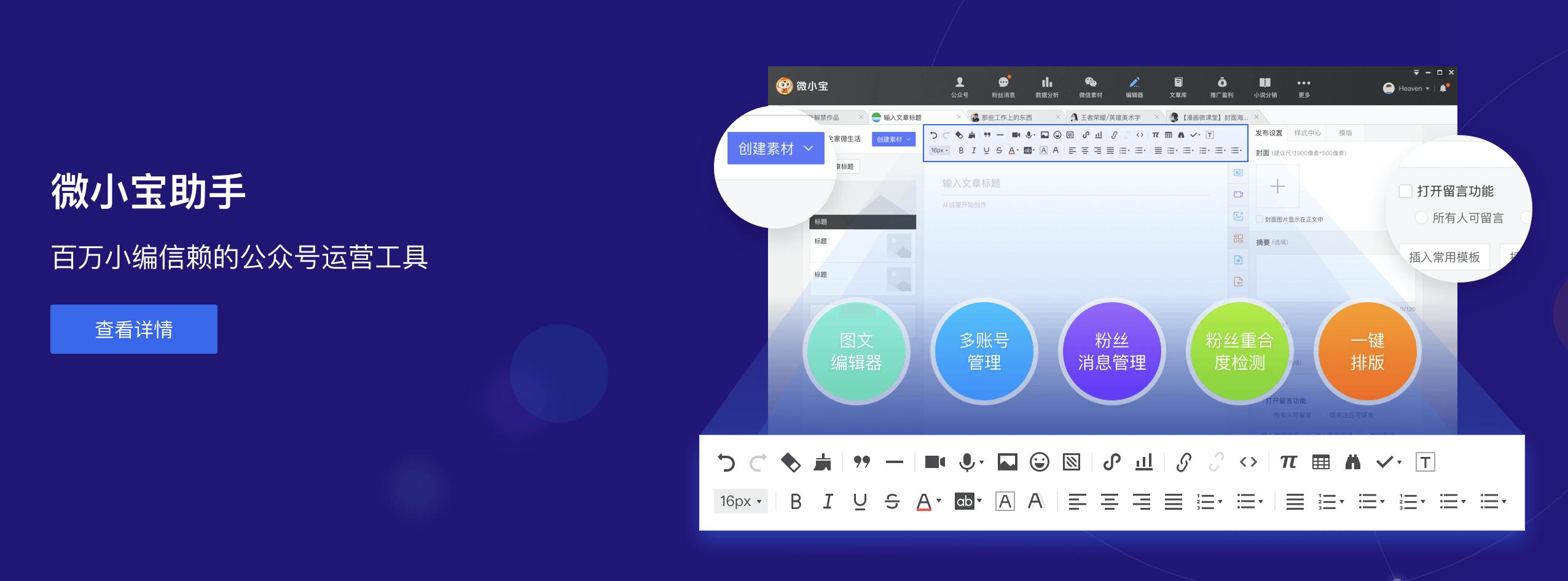Image resolution: width=1568 pixels, height=581 pixels.
Task: Switch to 编辑器 in the top navigation
Action: click(1134, 87)
